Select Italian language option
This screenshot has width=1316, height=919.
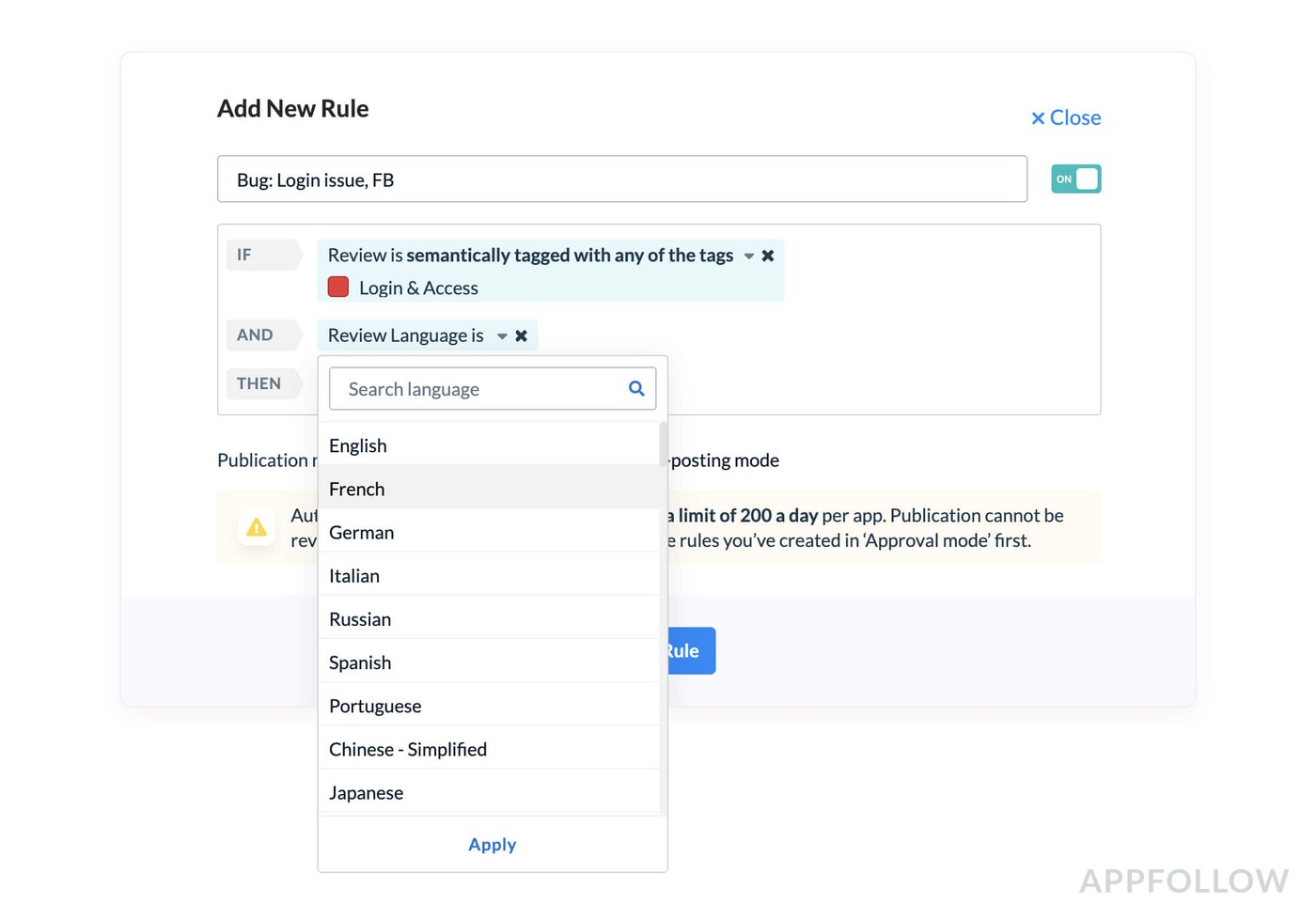tap(354, 576)
